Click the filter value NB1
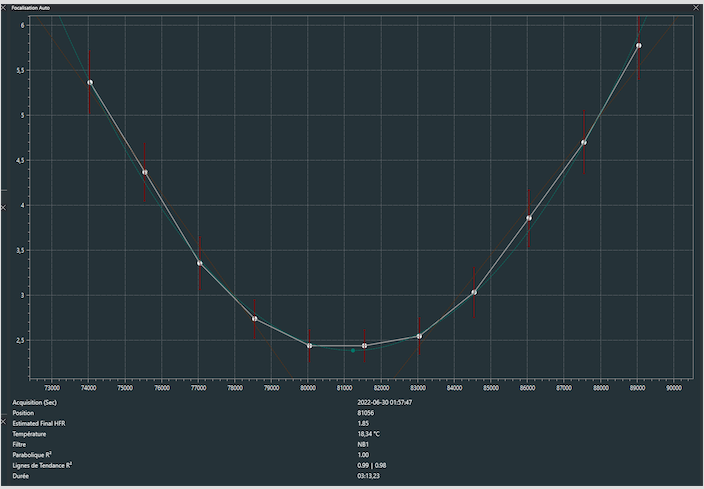The image size is (704, 489). (363, 445)
